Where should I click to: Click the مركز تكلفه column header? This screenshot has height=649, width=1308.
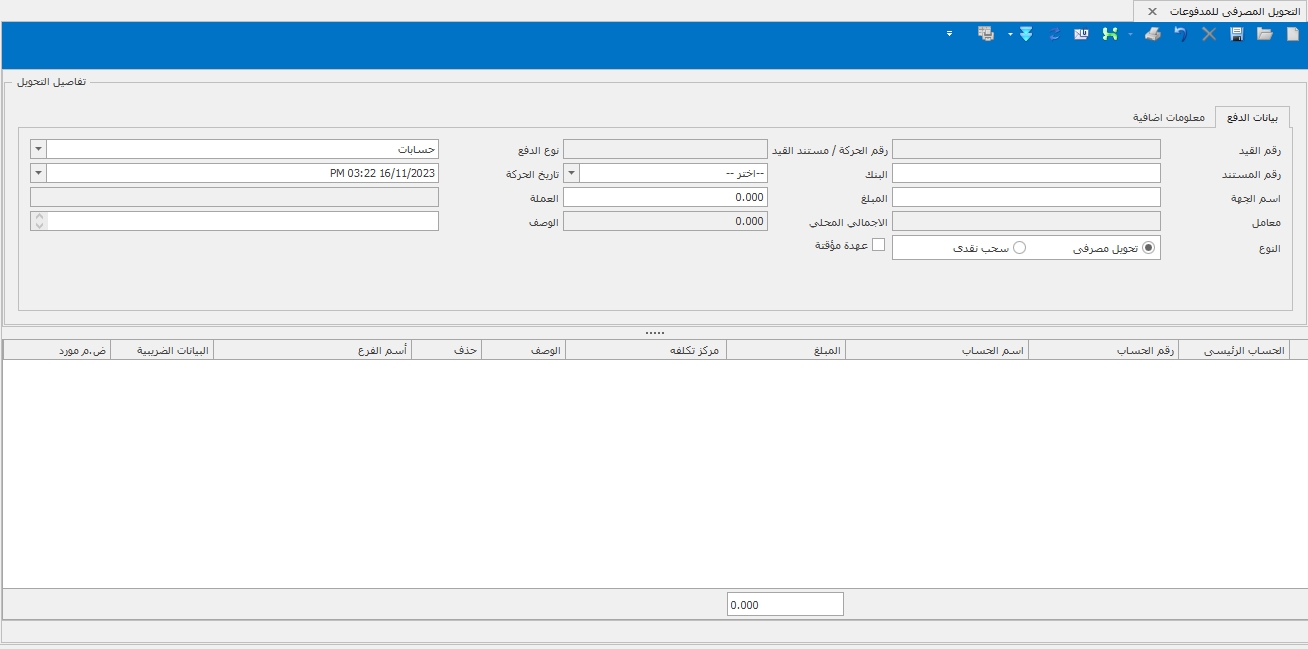pos(645,350)
